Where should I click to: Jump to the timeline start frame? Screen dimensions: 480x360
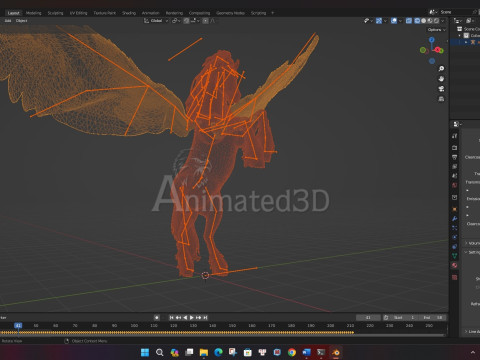[x=172, y=318]
